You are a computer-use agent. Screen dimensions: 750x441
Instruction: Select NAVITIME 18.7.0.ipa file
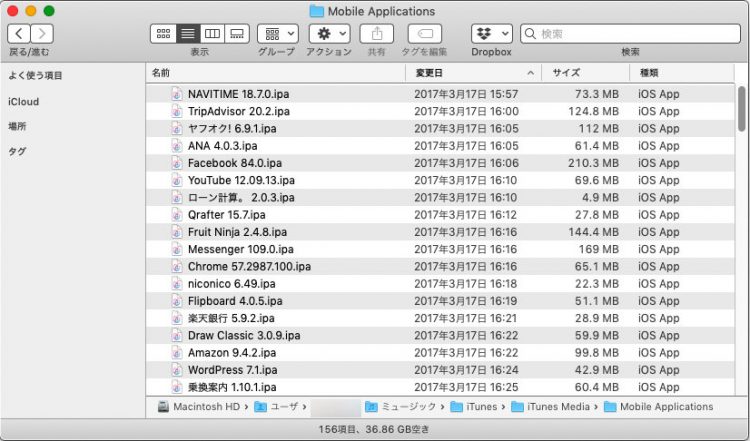coord(440,94)
